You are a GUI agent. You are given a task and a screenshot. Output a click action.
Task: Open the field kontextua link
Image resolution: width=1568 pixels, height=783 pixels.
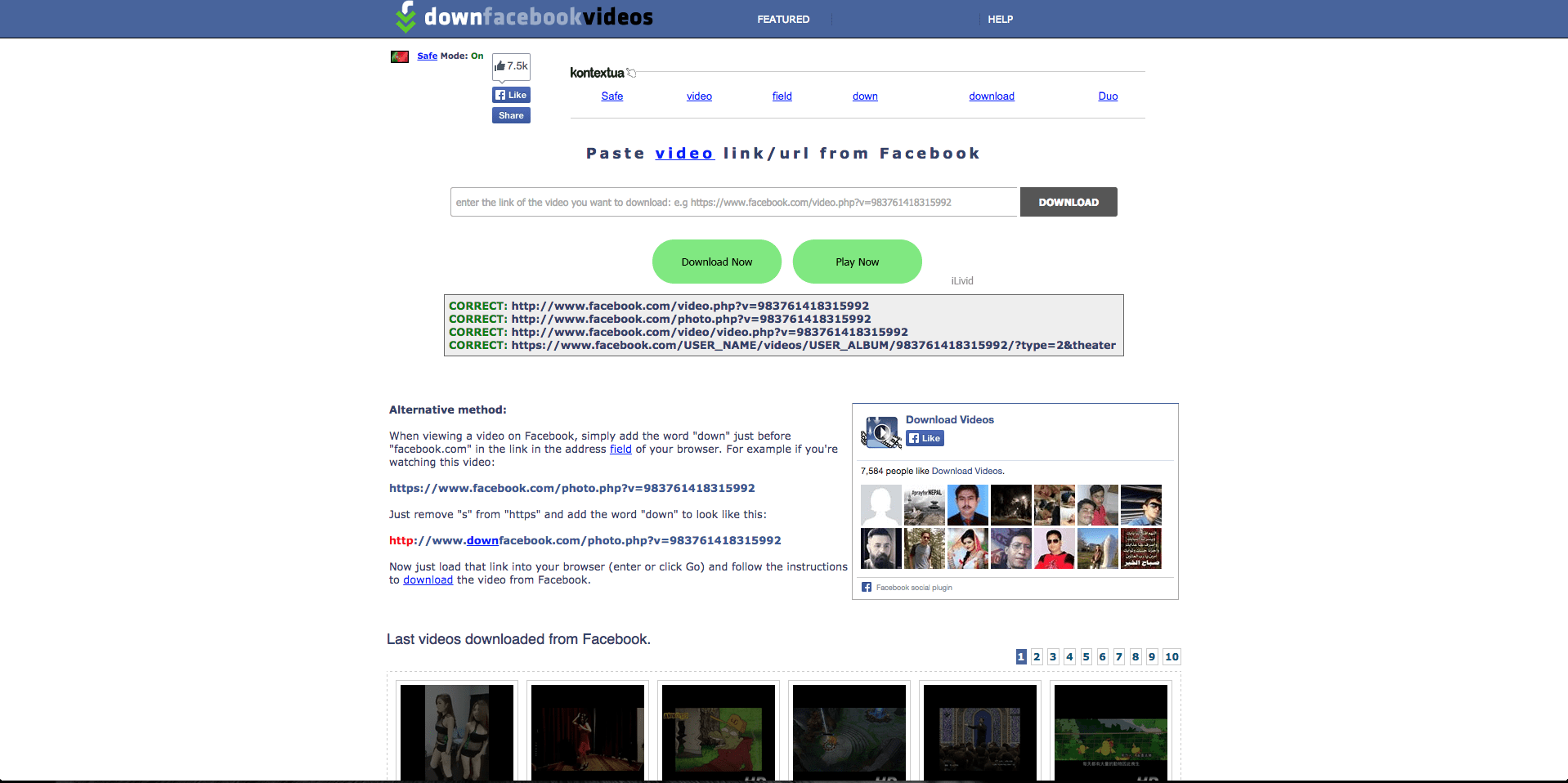tap(782, 96)
